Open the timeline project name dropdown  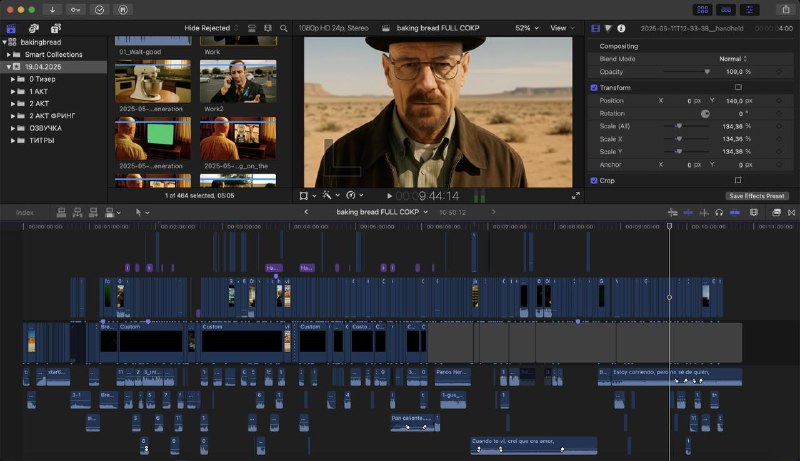coord(382,212)
